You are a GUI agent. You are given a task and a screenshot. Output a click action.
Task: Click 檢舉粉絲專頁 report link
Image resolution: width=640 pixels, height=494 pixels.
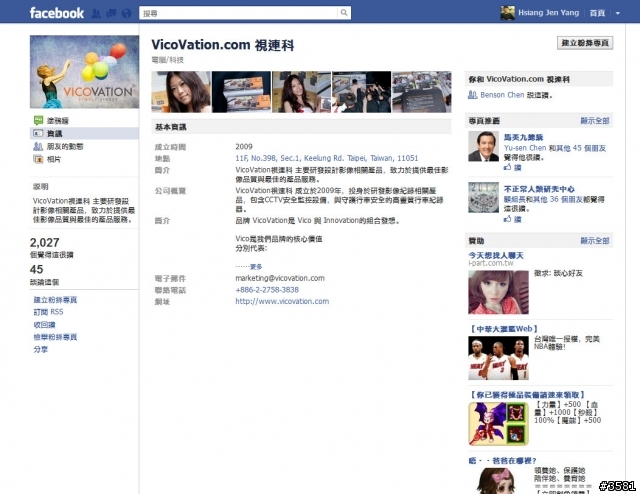coord(55,337)
